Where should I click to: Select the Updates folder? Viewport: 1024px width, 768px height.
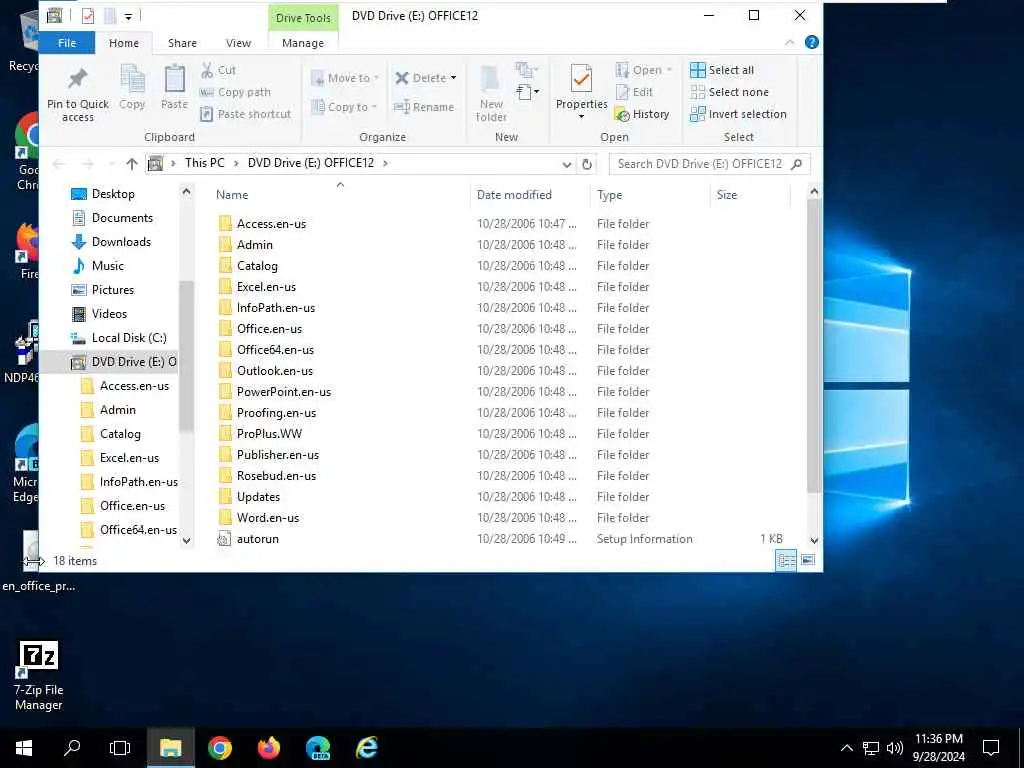tap(258, 497)
